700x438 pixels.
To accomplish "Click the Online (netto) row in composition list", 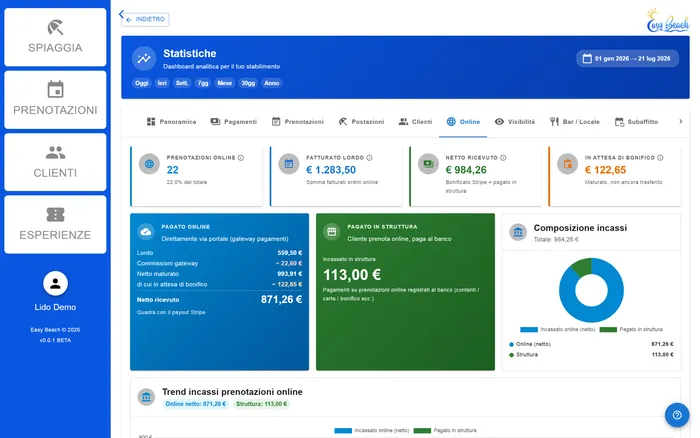I will 591,344.
